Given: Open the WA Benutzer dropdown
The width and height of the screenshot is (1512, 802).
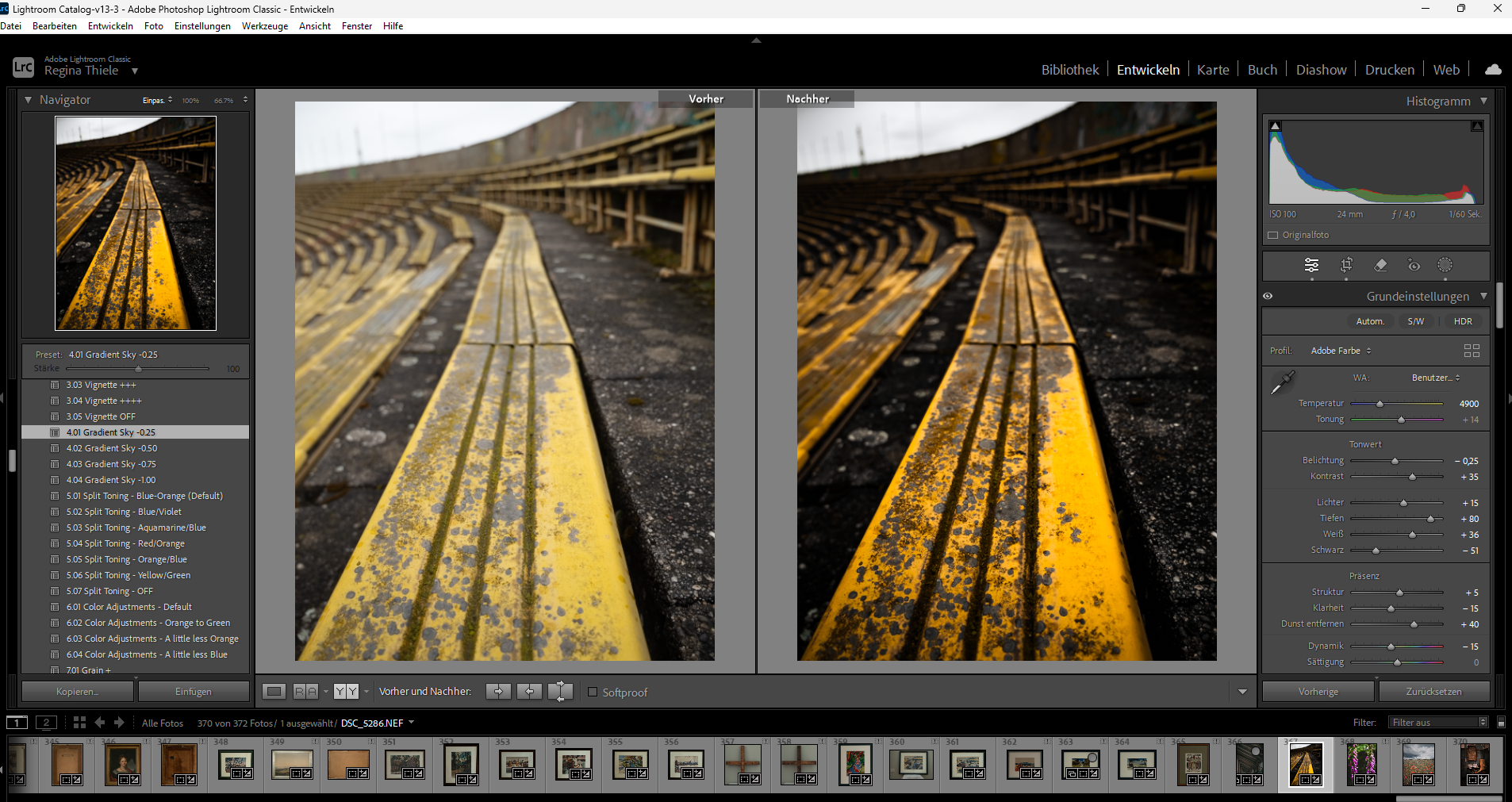Looking at the screenshot, I should (1433, 378).
